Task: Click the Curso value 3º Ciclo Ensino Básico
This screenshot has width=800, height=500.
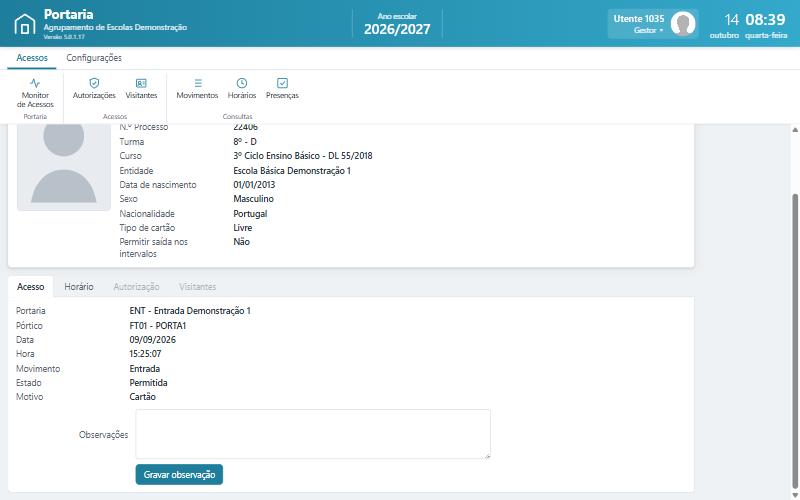Action: coord(303,156)
